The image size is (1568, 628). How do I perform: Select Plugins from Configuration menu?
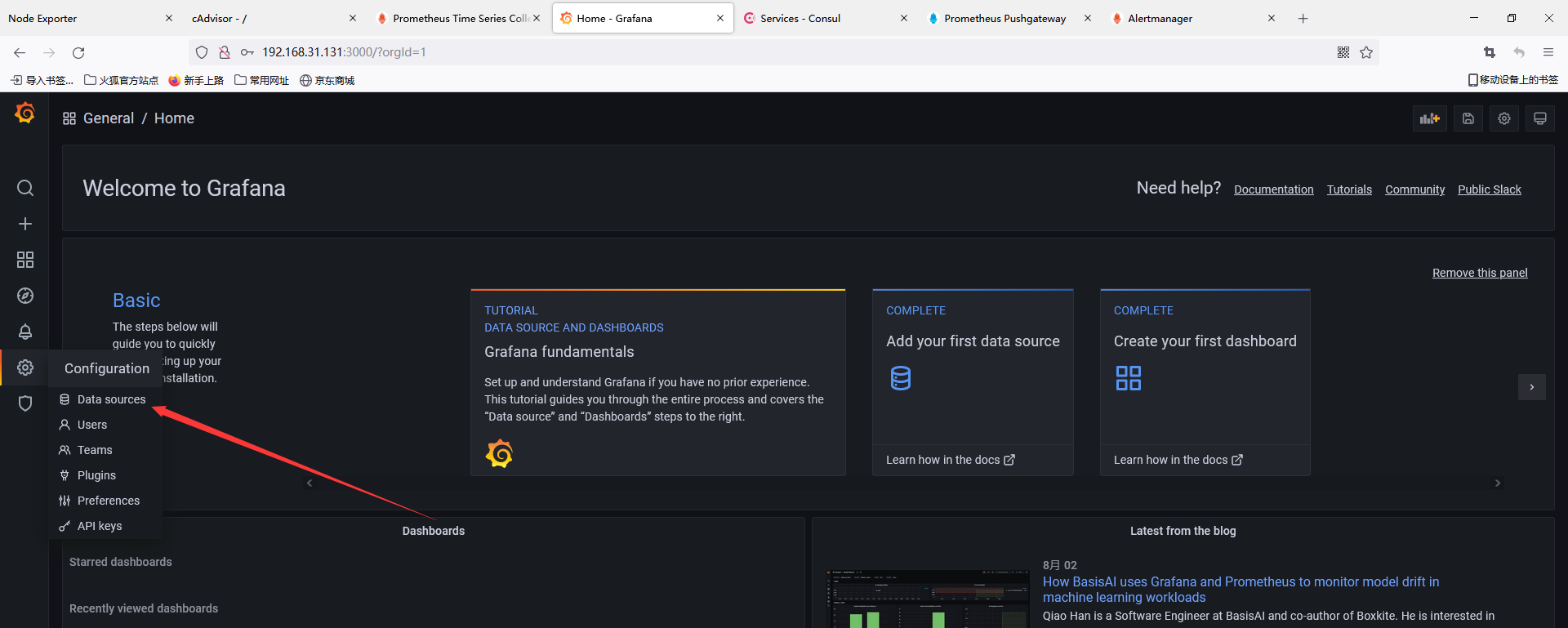coord(105,475)
